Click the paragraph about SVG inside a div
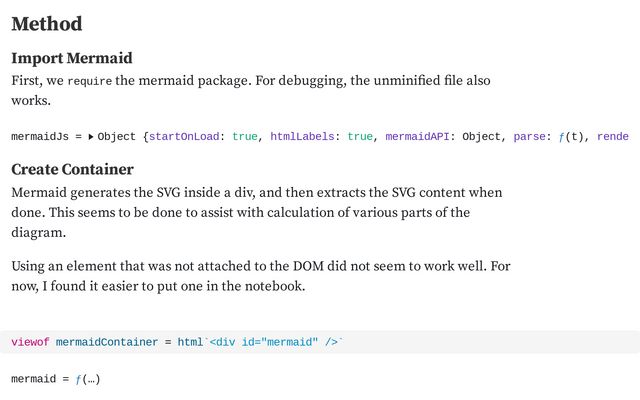640x400 pixels. [256, 212]
